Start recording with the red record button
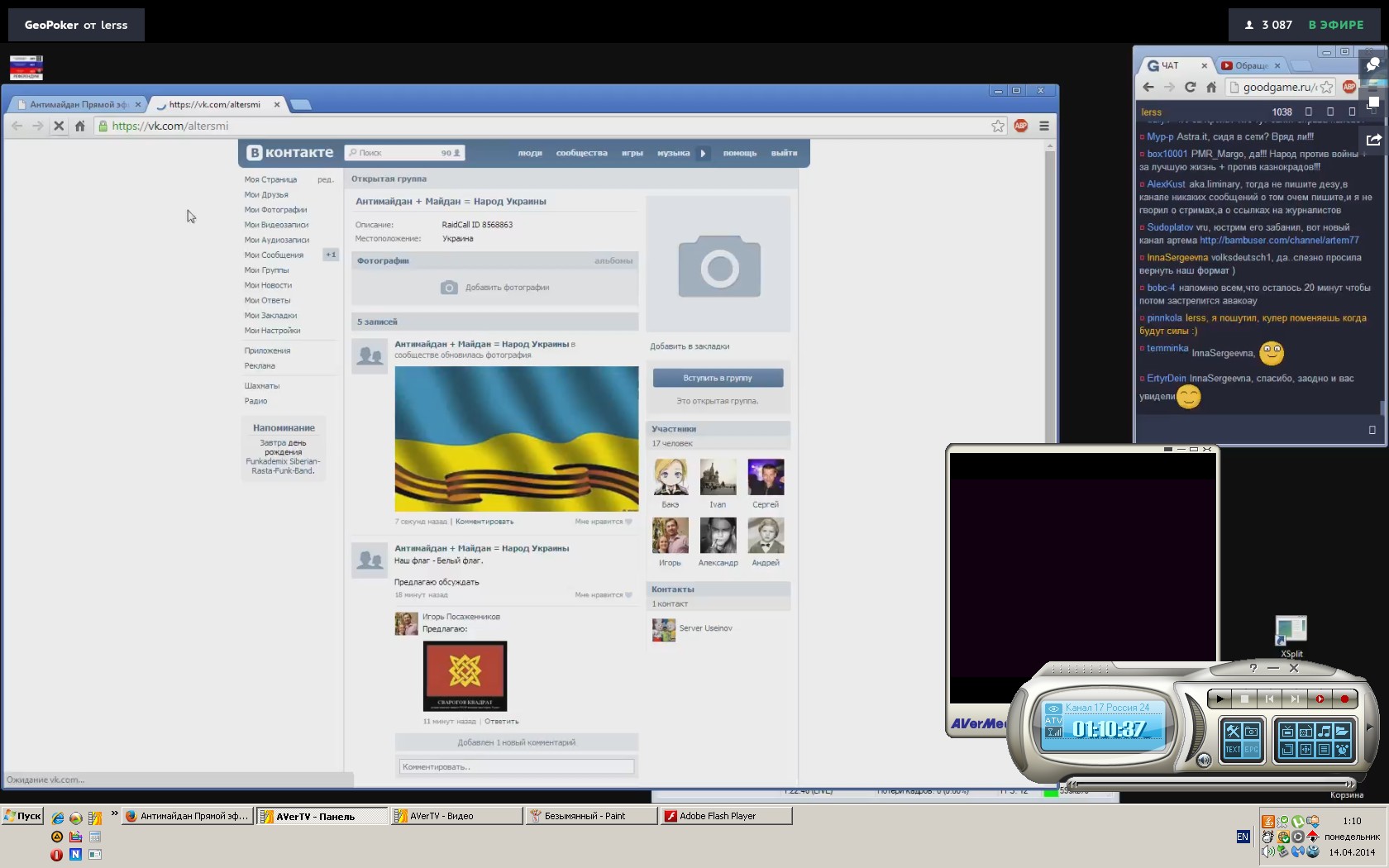The height and width of the screenshot is (868, 1389). pos(1344,699)
